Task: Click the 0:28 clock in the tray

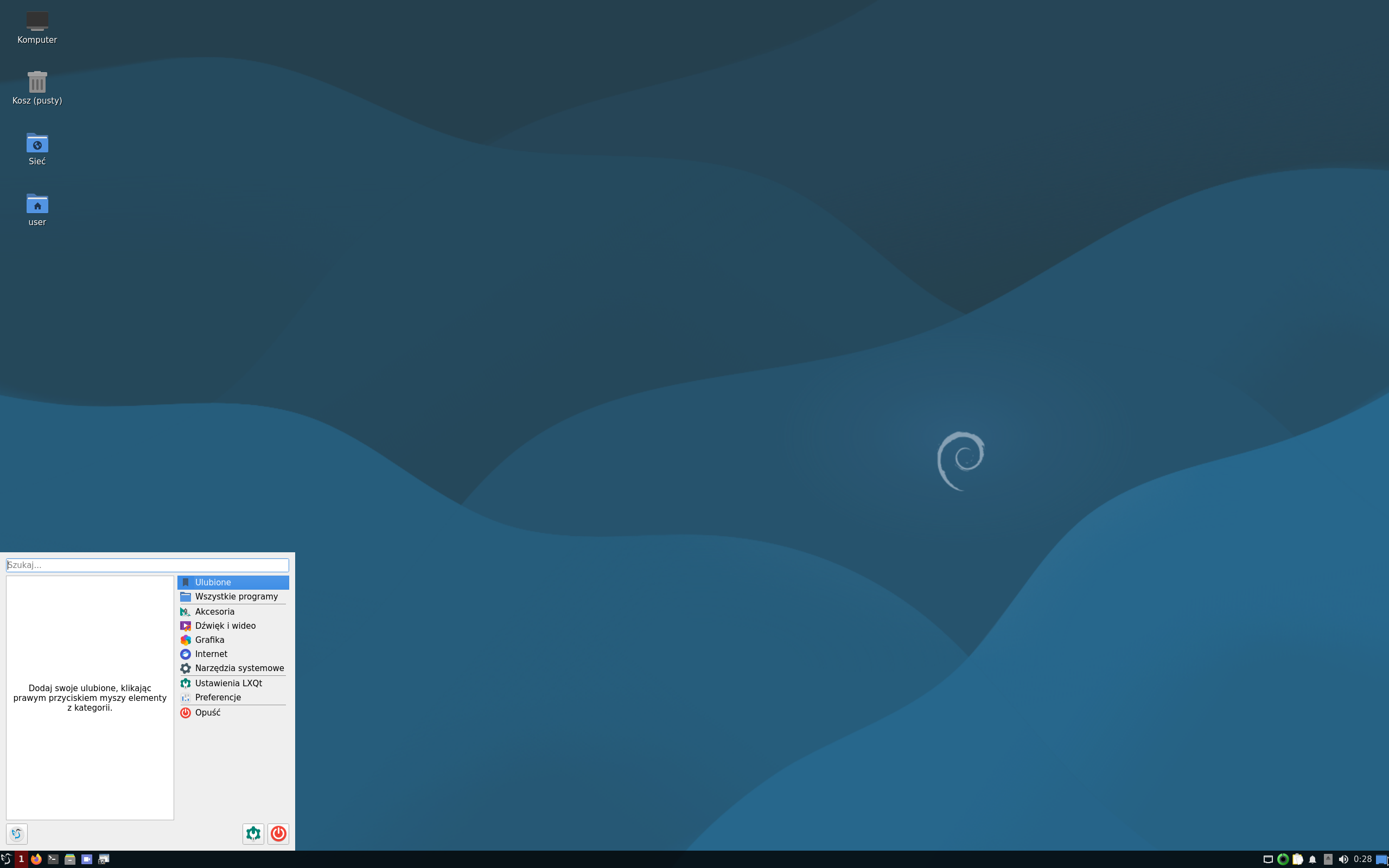Action: click(x=1362, y=859)
